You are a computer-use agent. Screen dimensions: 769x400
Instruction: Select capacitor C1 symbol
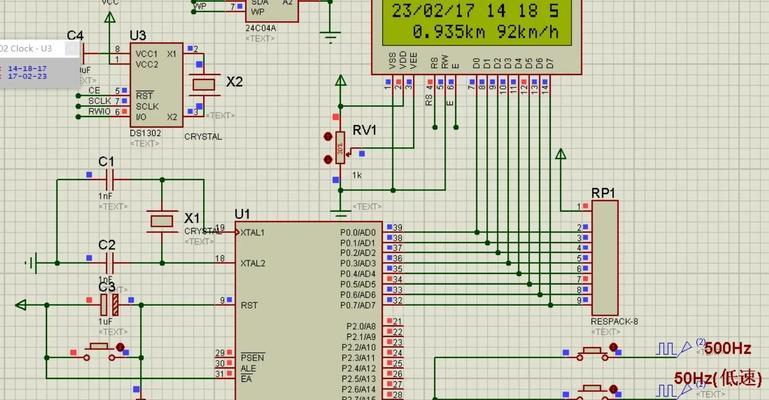[110, 180]
